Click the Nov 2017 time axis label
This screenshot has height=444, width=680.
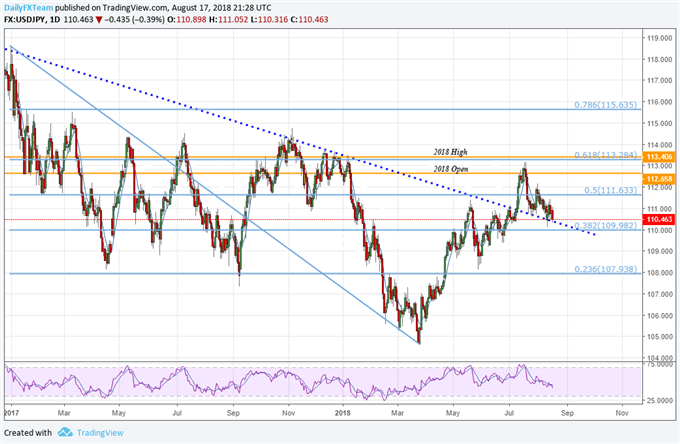tap(288, 413)
